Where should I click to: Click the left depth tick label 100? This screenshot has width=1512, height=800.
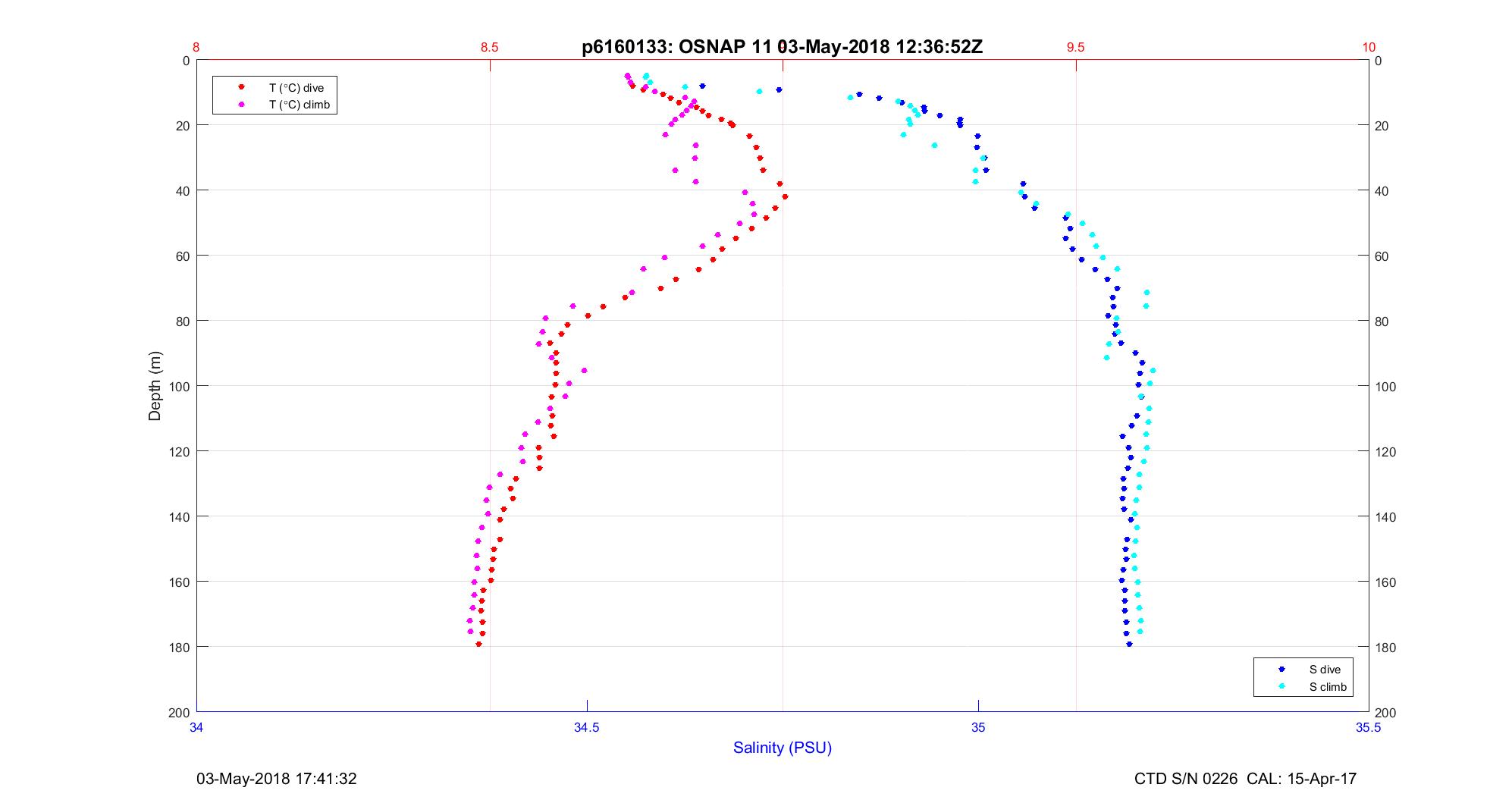(179, 386)
